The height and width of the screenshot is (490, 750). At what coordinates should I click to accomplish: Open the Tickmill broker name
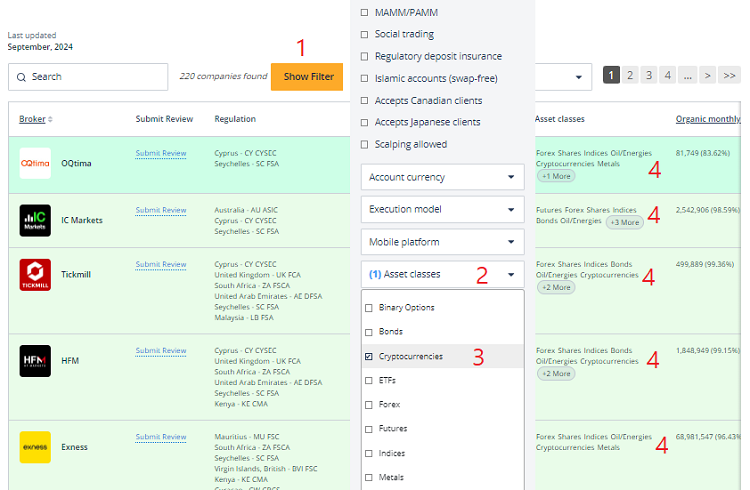pos(76,275)
